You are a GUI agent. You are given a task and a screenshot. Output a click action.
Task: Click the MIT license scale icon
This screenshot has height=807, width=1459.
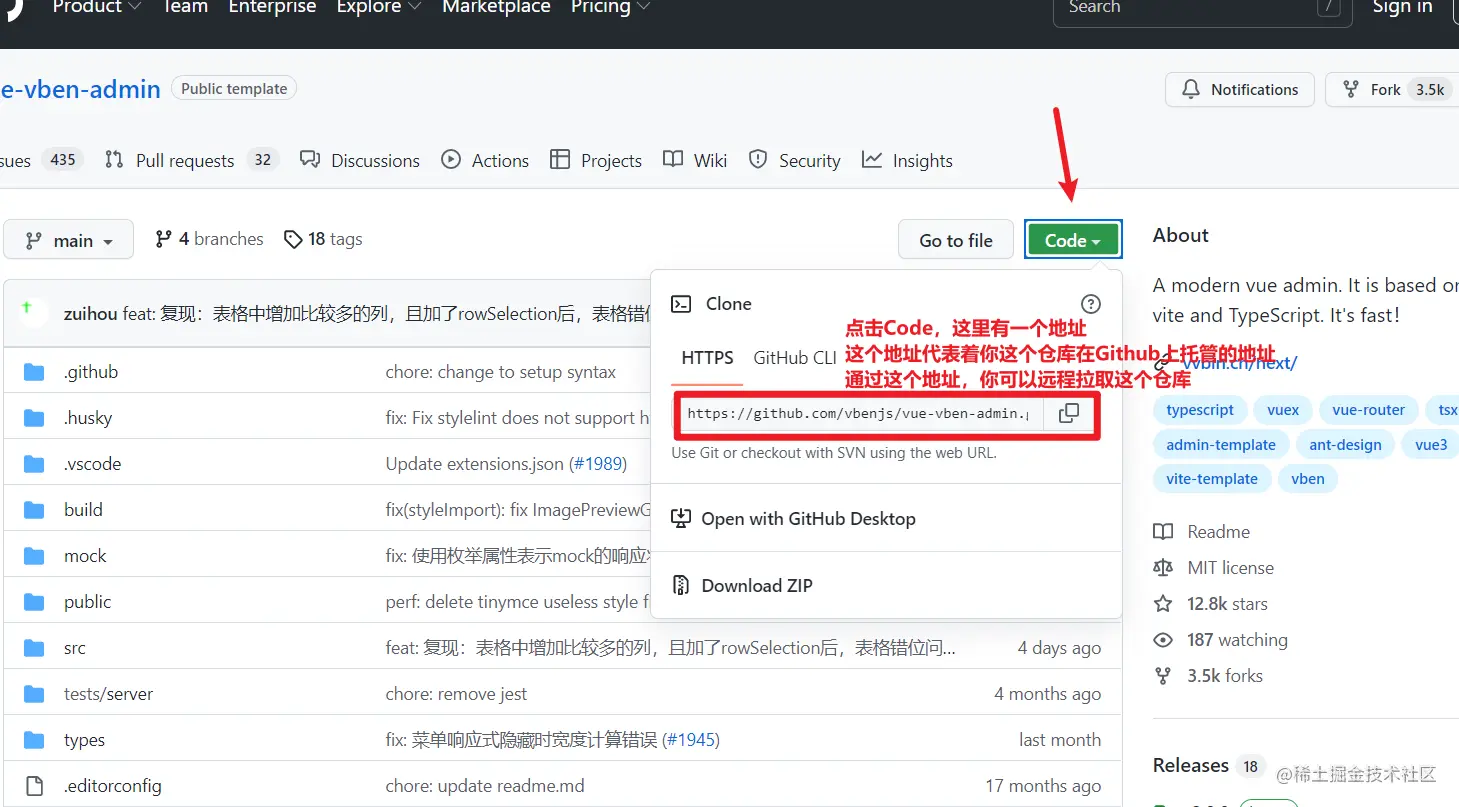(1163, 568)
